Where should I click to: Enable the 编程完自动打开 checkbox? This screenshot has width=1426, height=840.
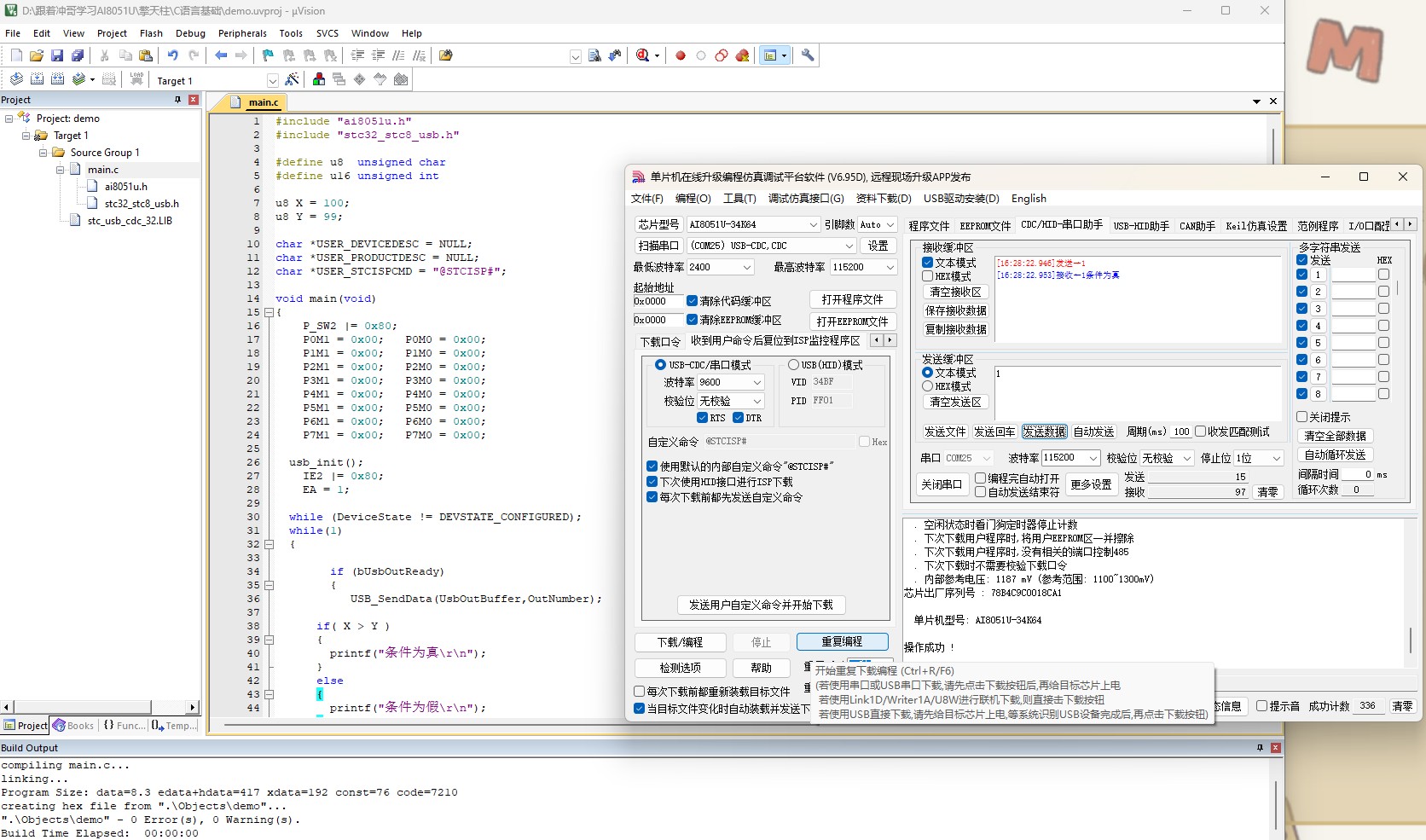980,478
